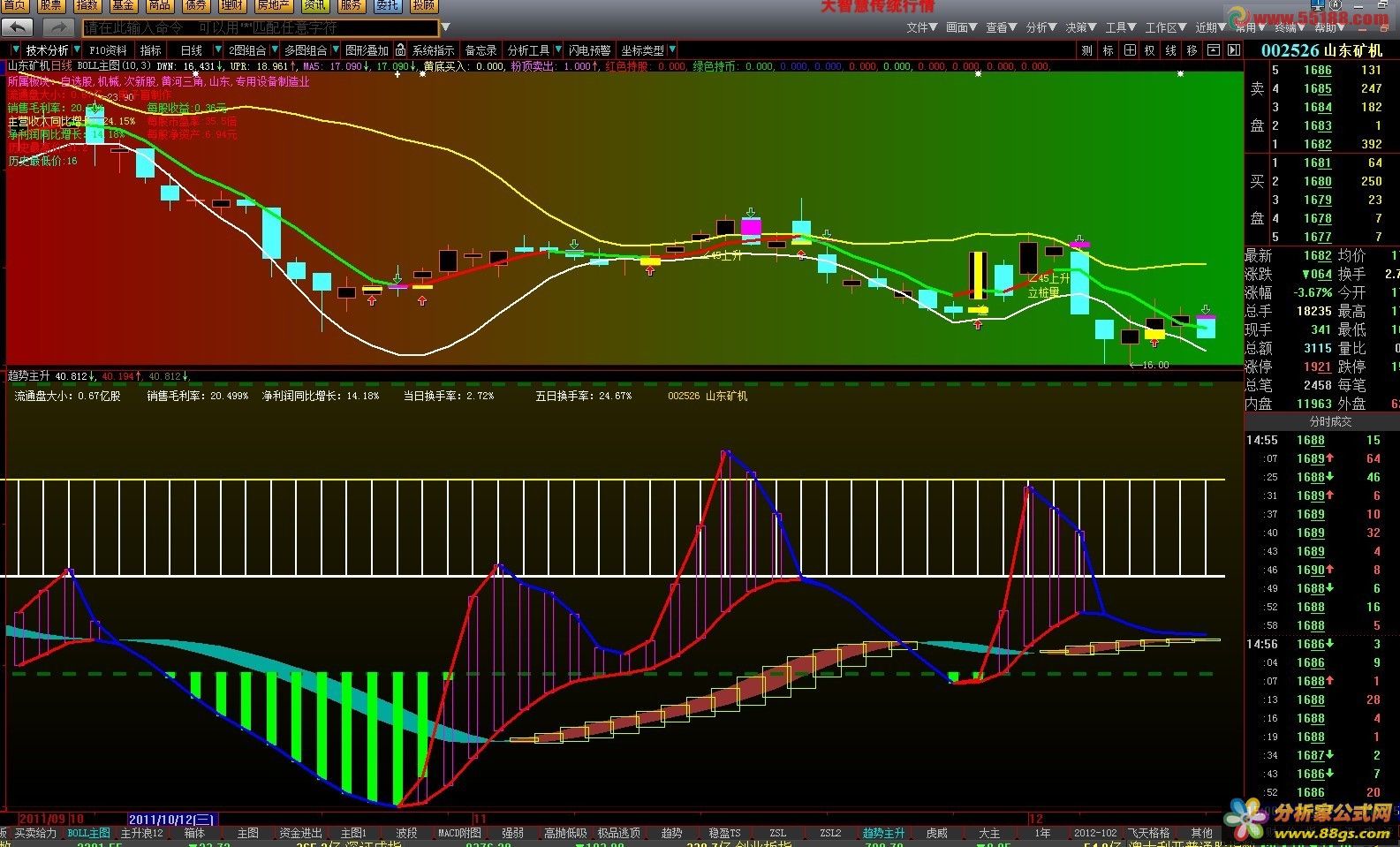Viewport: 1400px width, 847px height.
Task: Click the lock icon beside 图形叠加
Action: pos(400,50)
